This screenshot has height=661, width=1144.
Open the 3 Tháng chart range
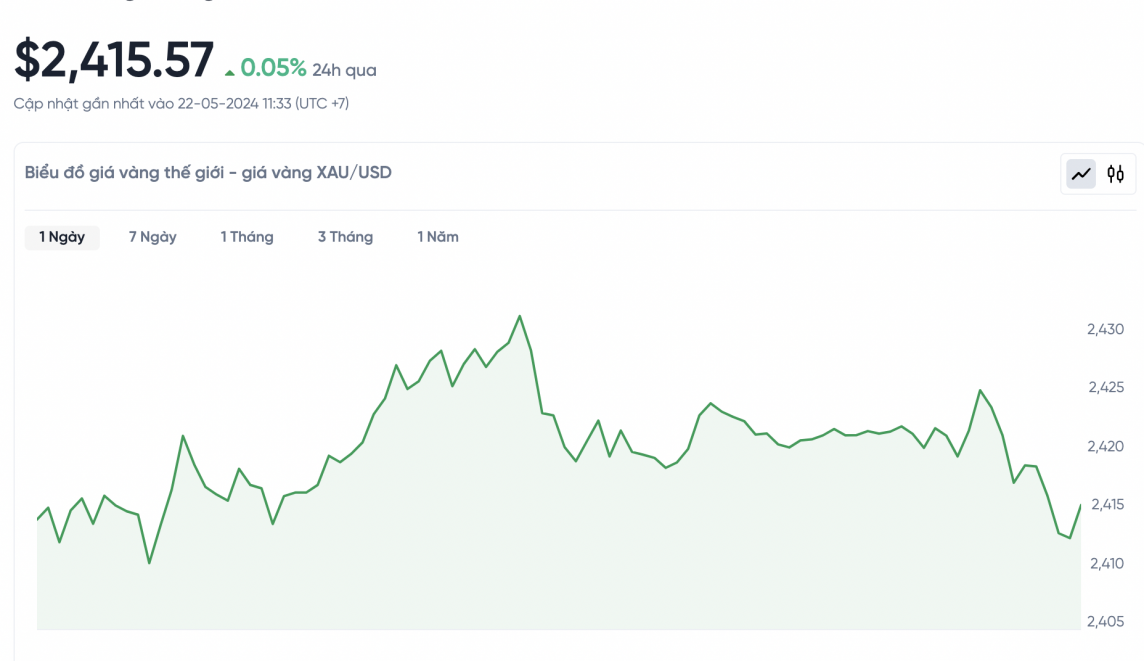[345, 237]
